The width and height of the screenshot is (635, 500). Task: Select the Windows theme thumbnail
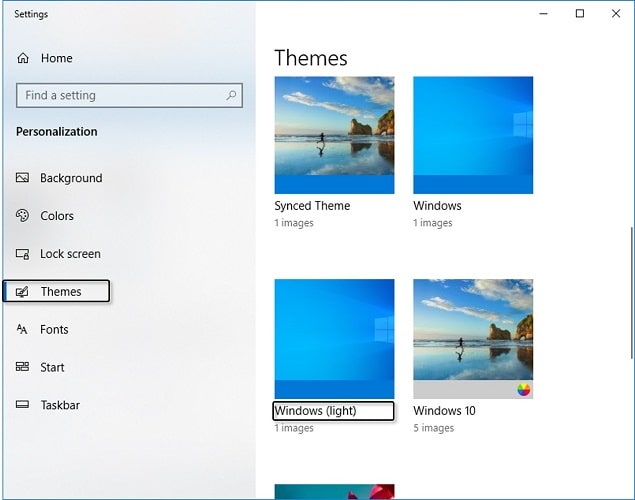pyautogui.click(x=473, y=135)
